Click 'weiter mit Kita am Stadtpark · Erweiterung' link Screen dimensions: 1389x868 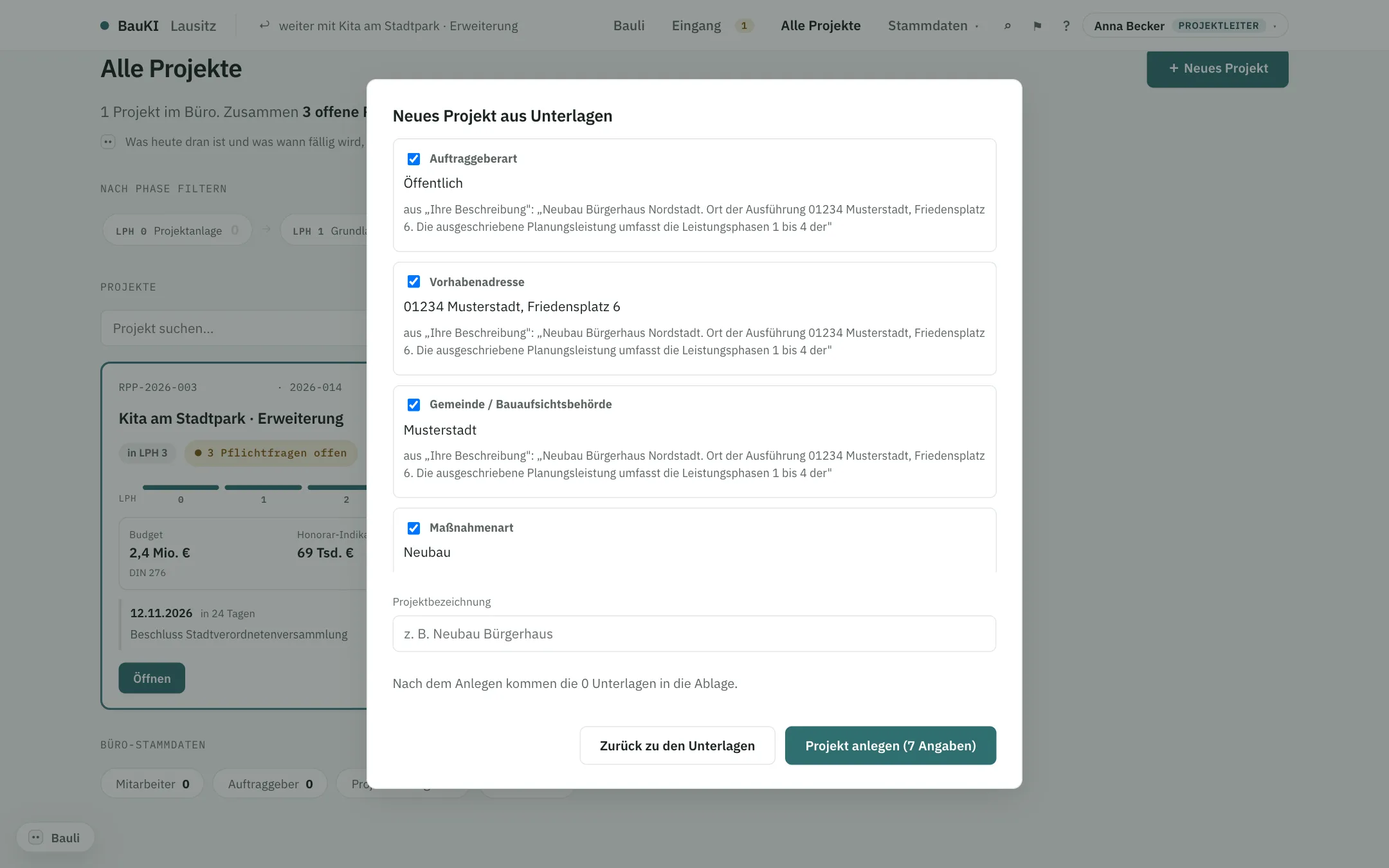tap(398, 26)
